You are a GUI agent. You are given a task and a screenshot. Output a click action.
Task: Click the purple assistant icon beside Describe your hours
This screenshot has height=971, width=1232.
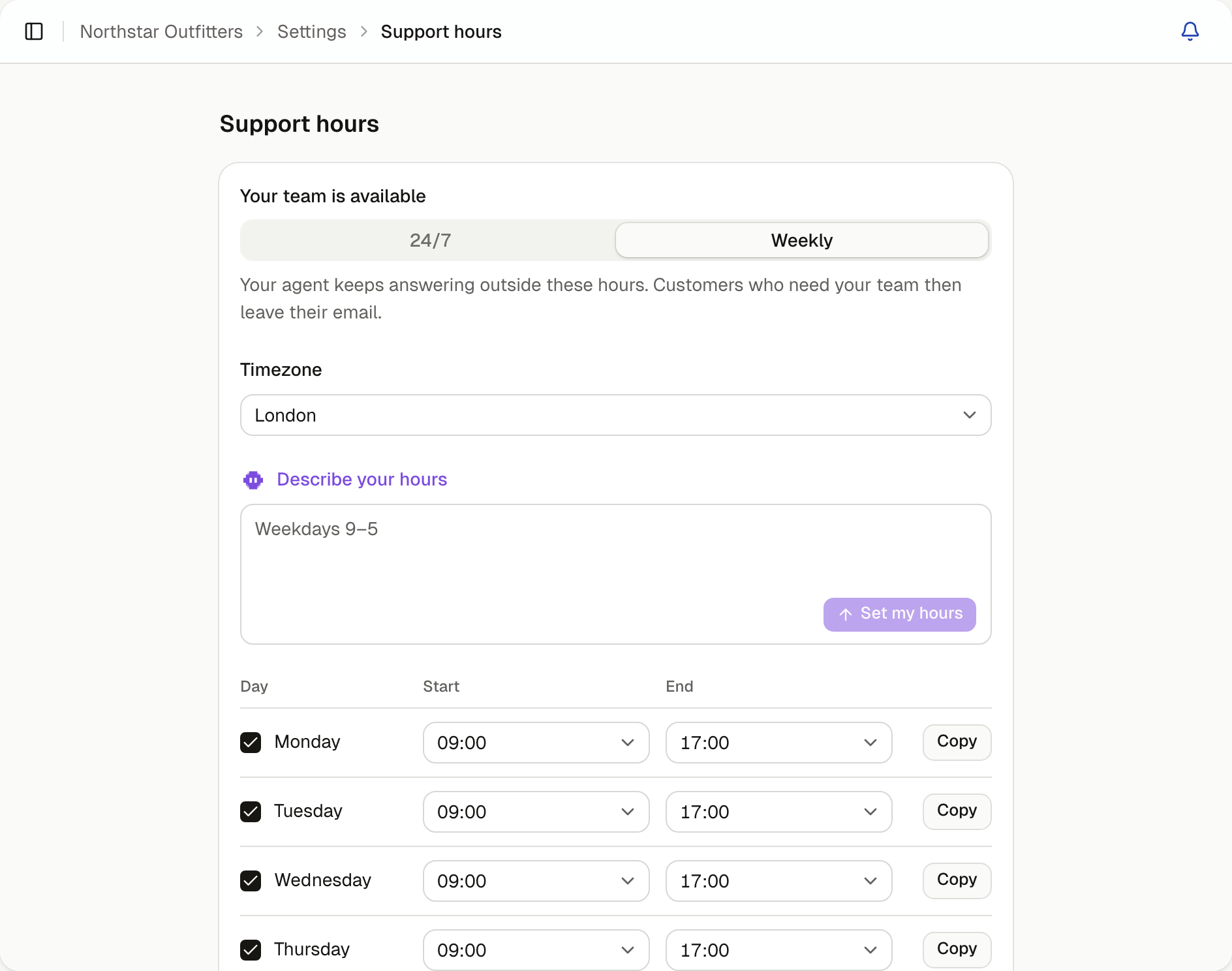pyautogui.click(x=253, y=480)
